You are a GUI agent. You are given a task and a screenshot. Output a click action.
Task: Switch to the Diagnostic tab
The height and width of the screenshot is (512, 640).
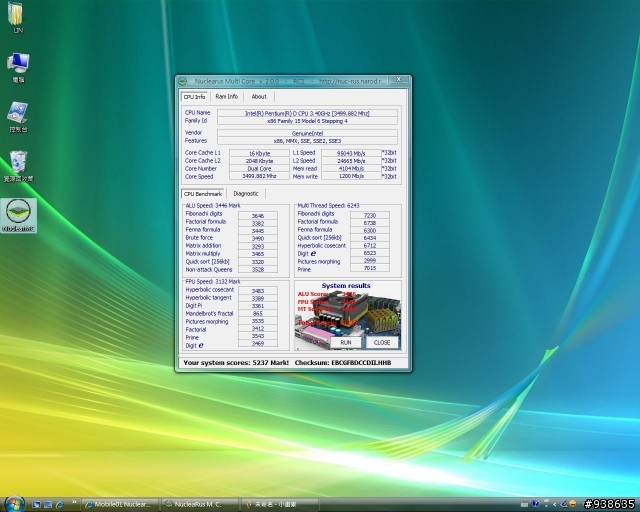pos(246,194)
